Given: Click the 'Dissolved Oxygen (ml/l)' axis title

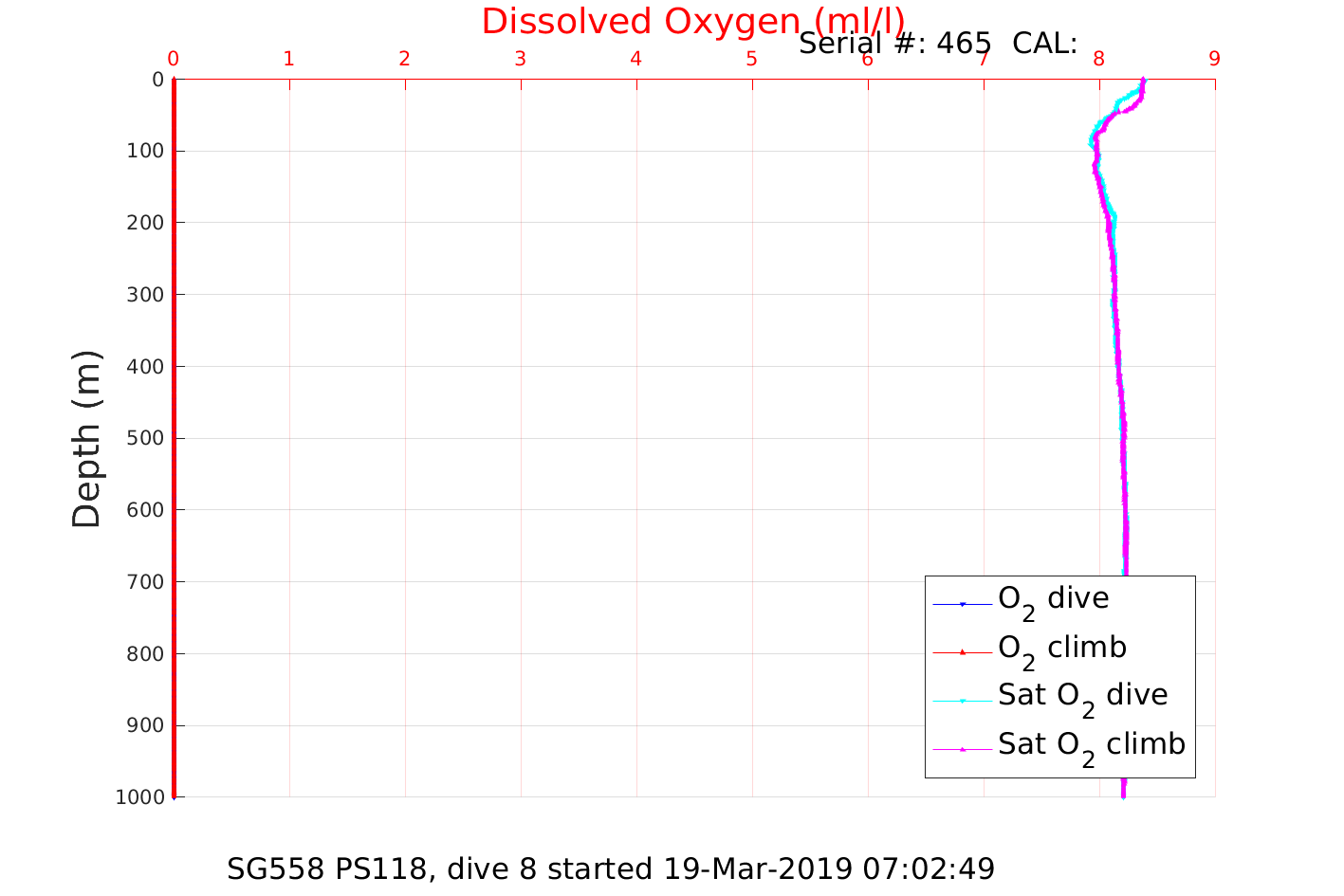Looking at the screenshot, I should coord(692,22).
